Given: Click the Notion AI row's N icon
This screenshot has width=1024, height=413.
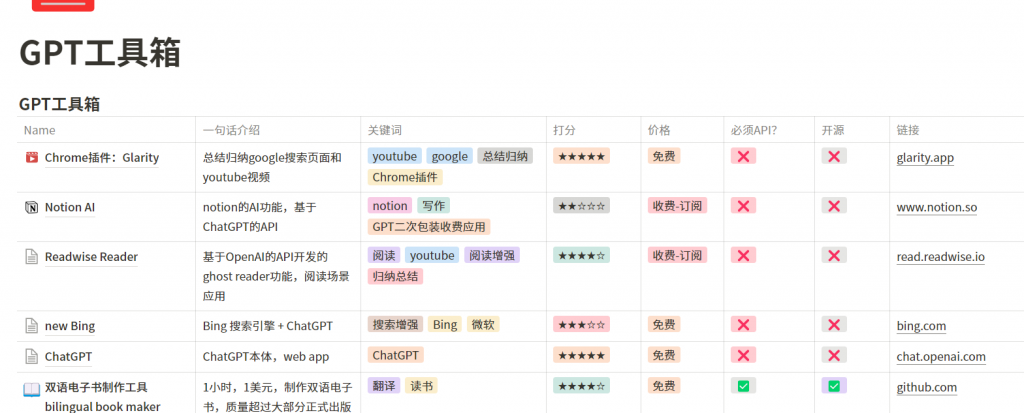Looking at the screenshot, I should pyautogui.click(x=31, y=208).
